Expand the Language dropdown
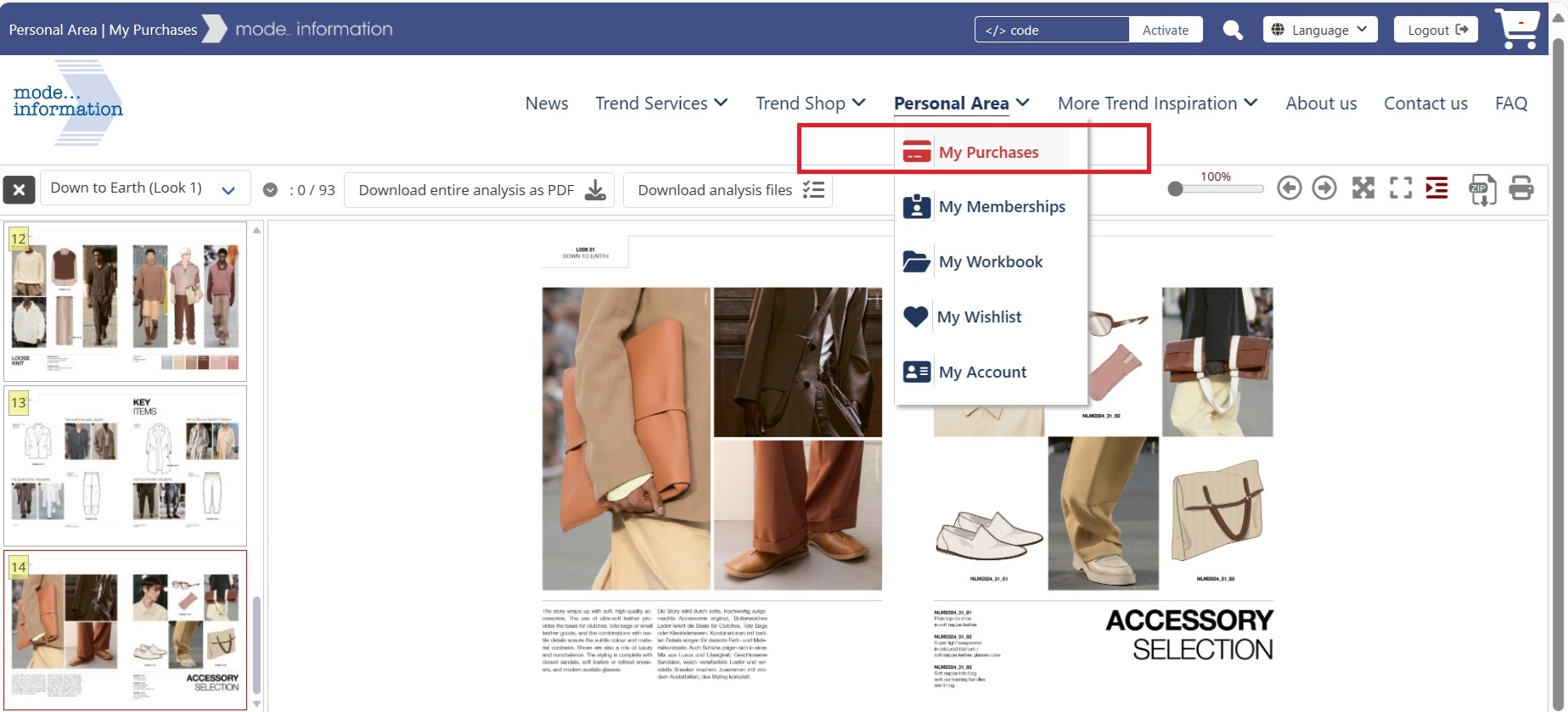The image size is (1568, 712). pyautogui.click(x=1319, y=30)
